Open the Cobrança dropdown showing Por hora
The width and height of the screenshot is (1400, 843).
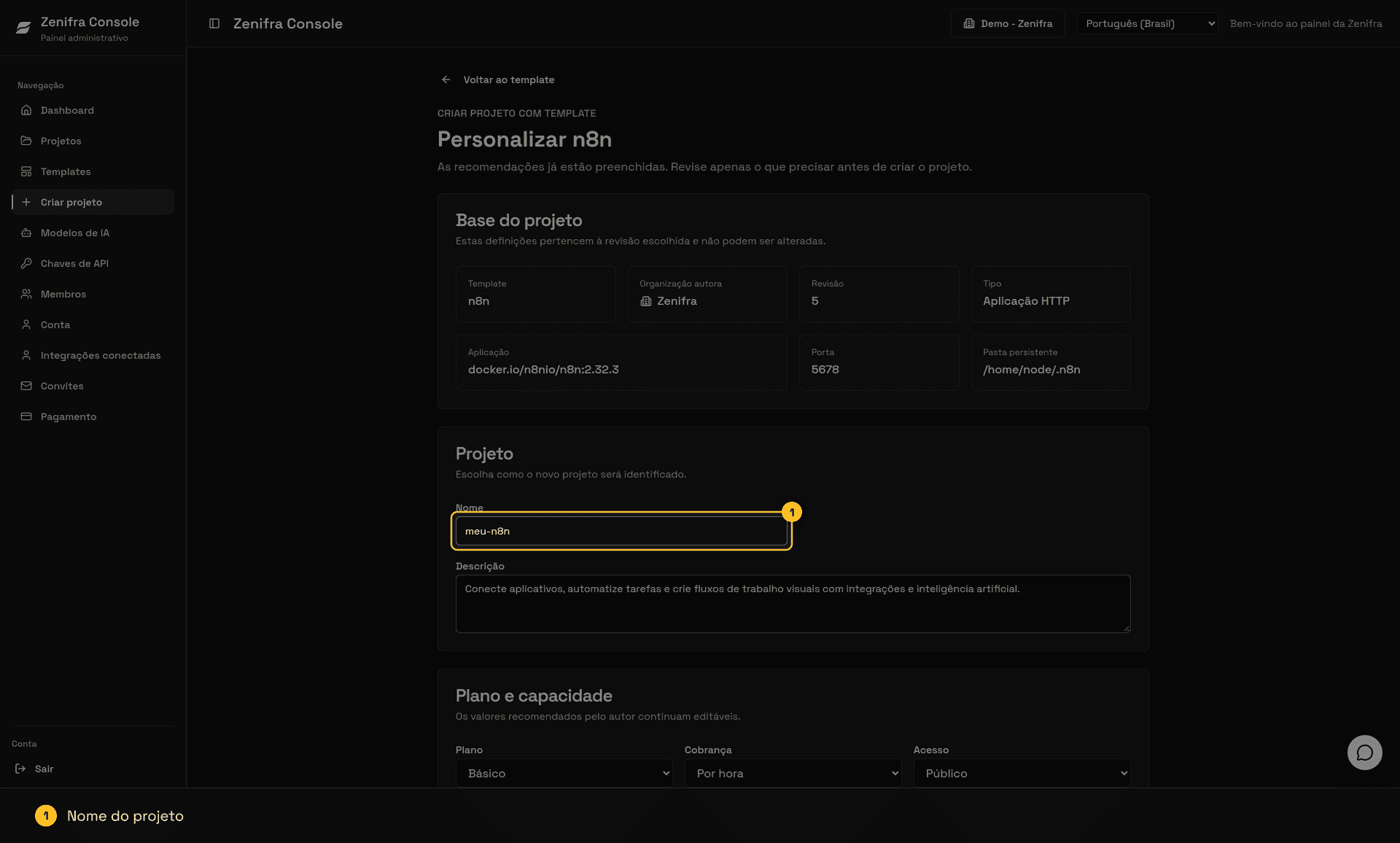(x=793, y=773)
